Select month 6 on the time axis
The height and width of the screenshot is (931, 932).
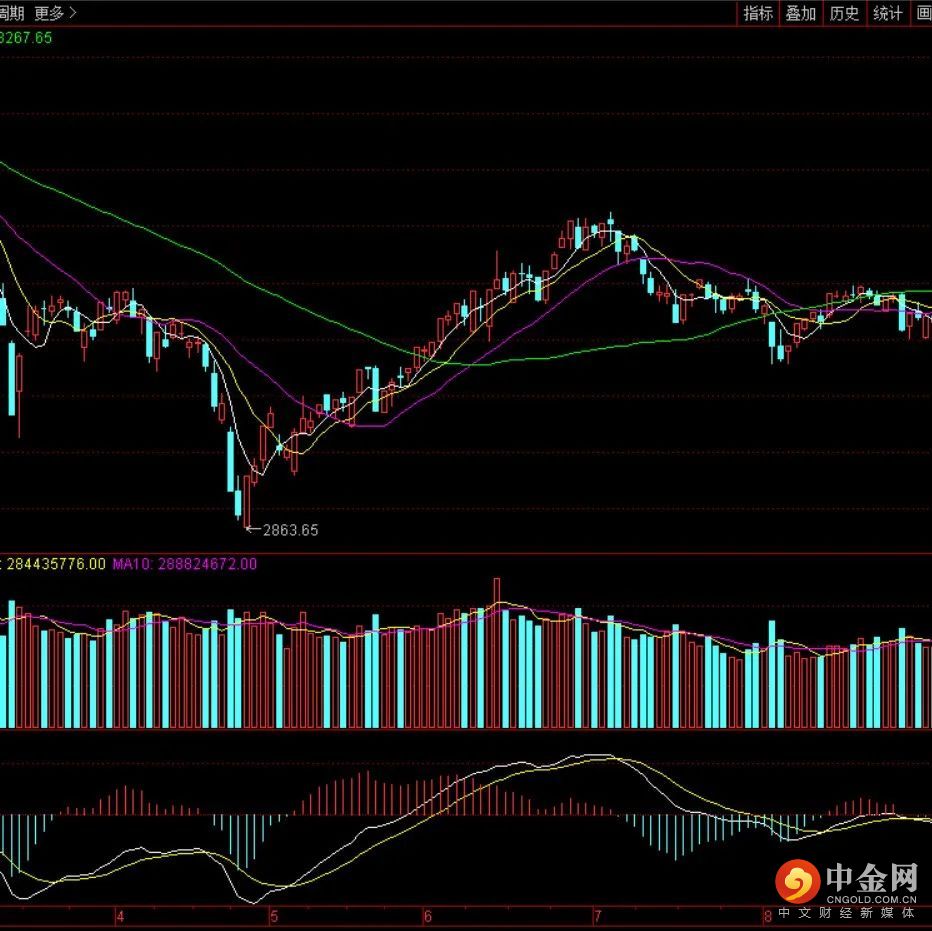[x=427, y=916]
